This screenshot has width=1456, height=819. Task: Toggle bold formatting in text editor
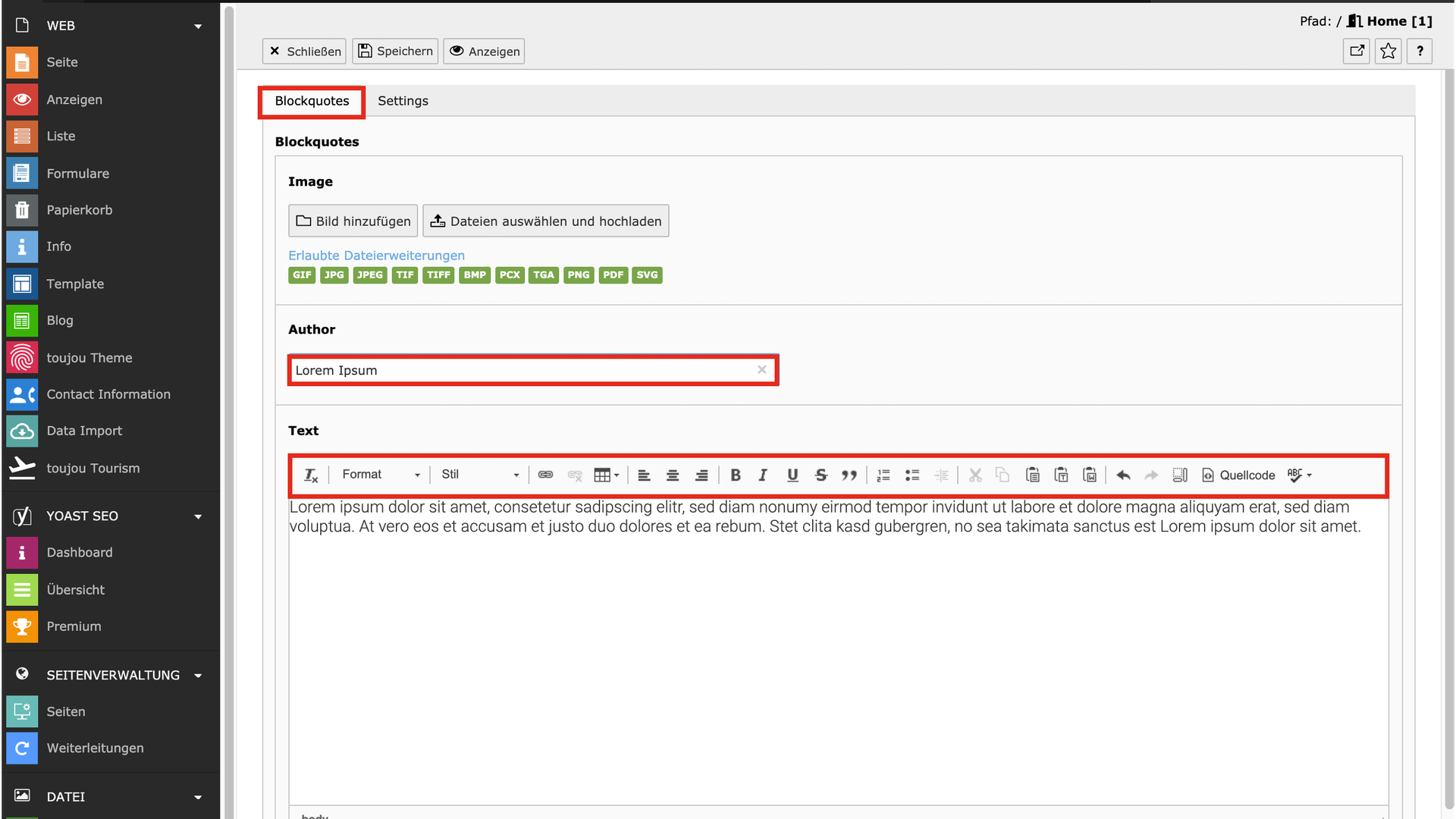[735, 475]
